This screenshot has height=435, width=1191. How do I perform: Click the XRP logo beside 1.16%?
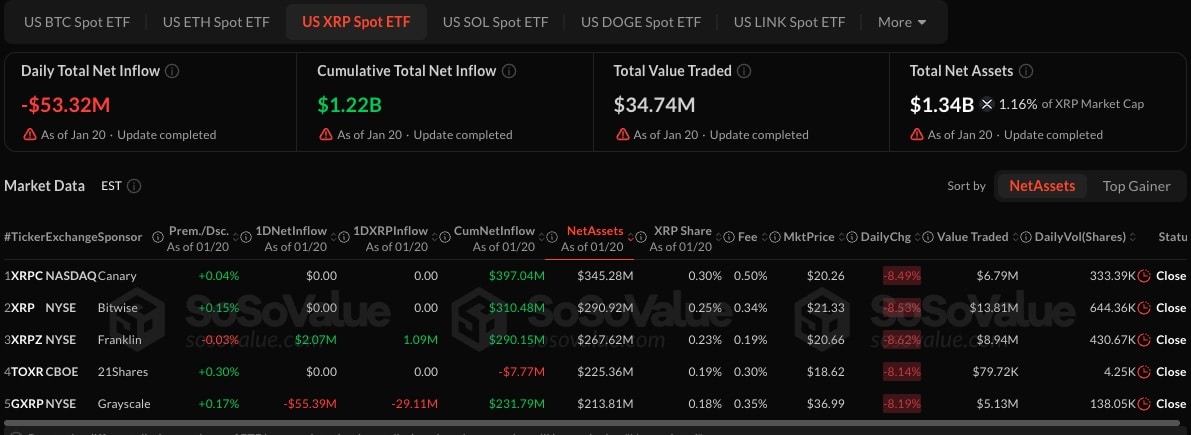coord(987,104)
